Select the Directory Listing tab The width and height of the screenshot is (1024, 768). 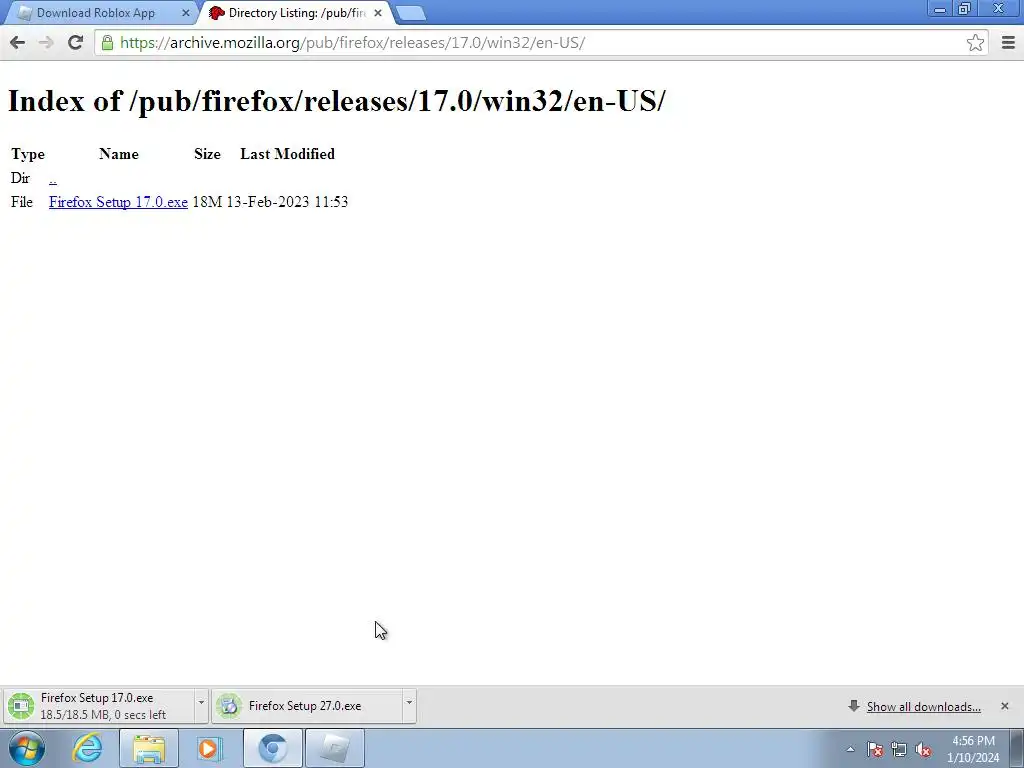coord(297,13)
